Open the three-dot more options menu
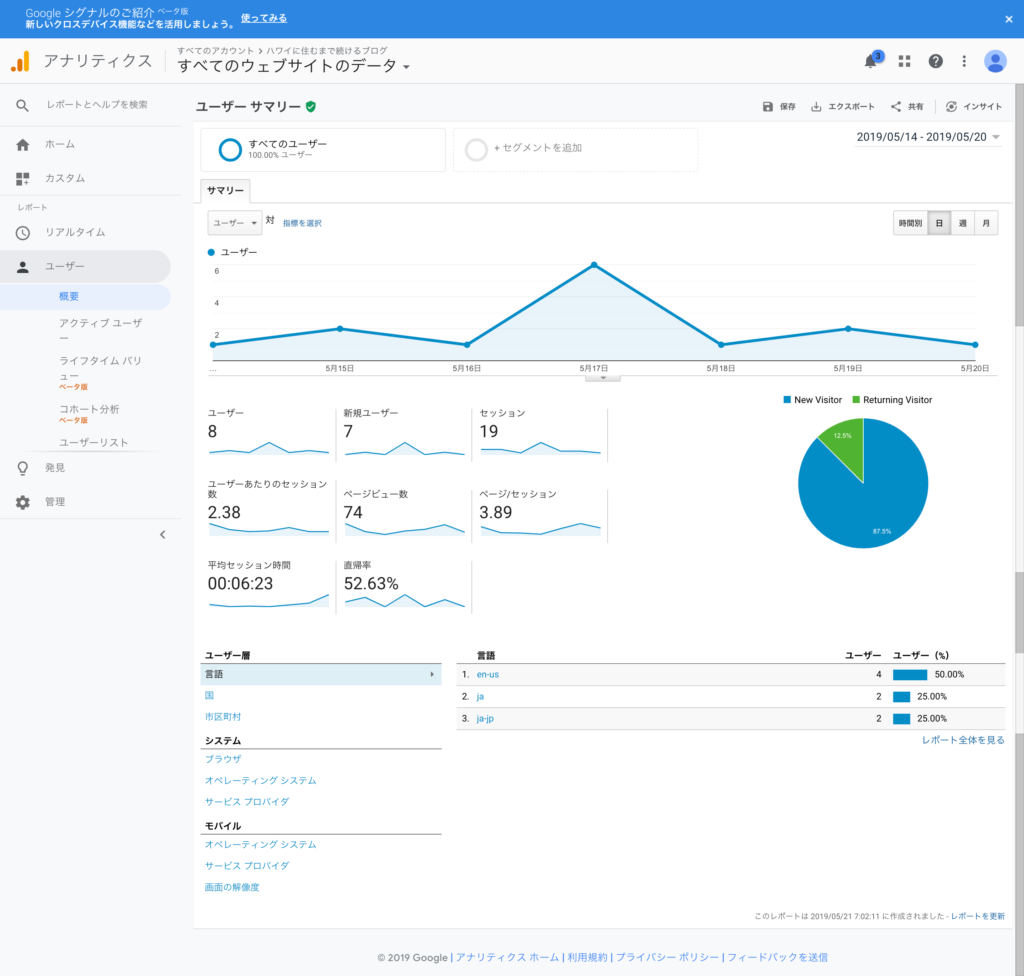 tap(964, 61)
